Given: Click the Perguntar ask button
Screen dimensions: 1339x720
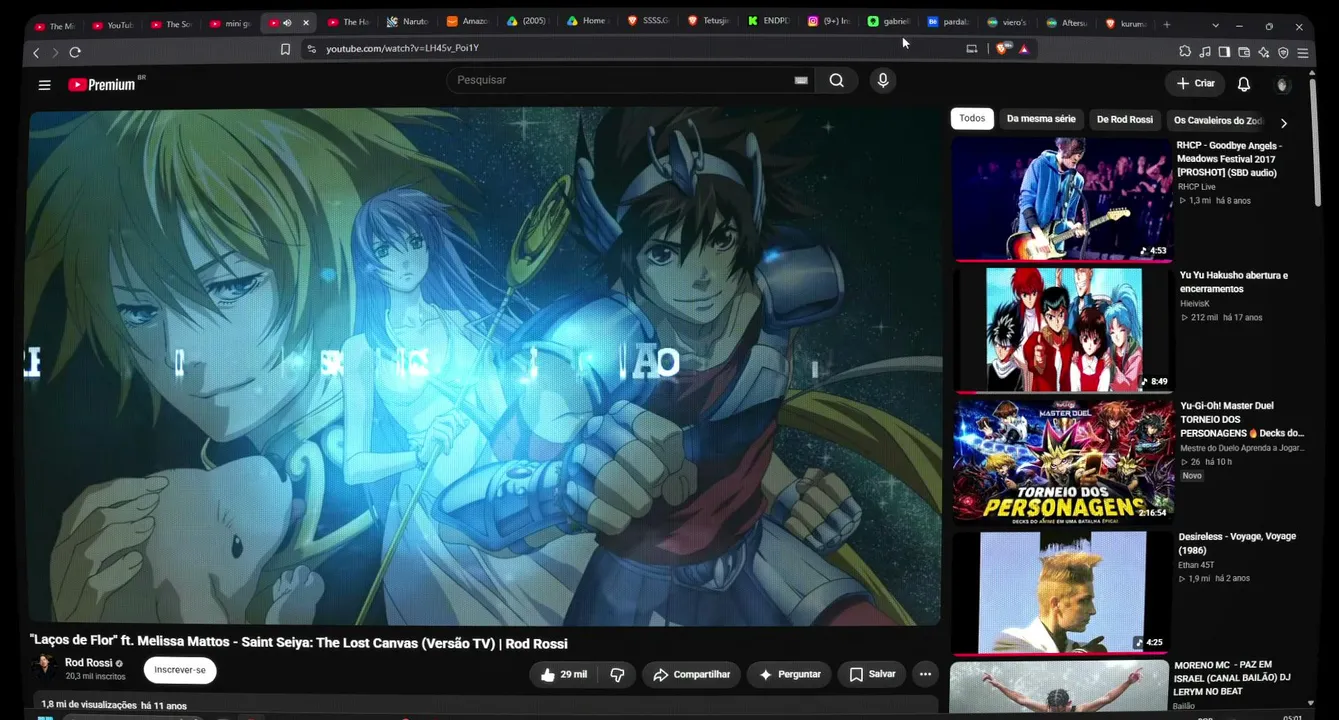Looking at the screenshot, I should coord(790,675).
